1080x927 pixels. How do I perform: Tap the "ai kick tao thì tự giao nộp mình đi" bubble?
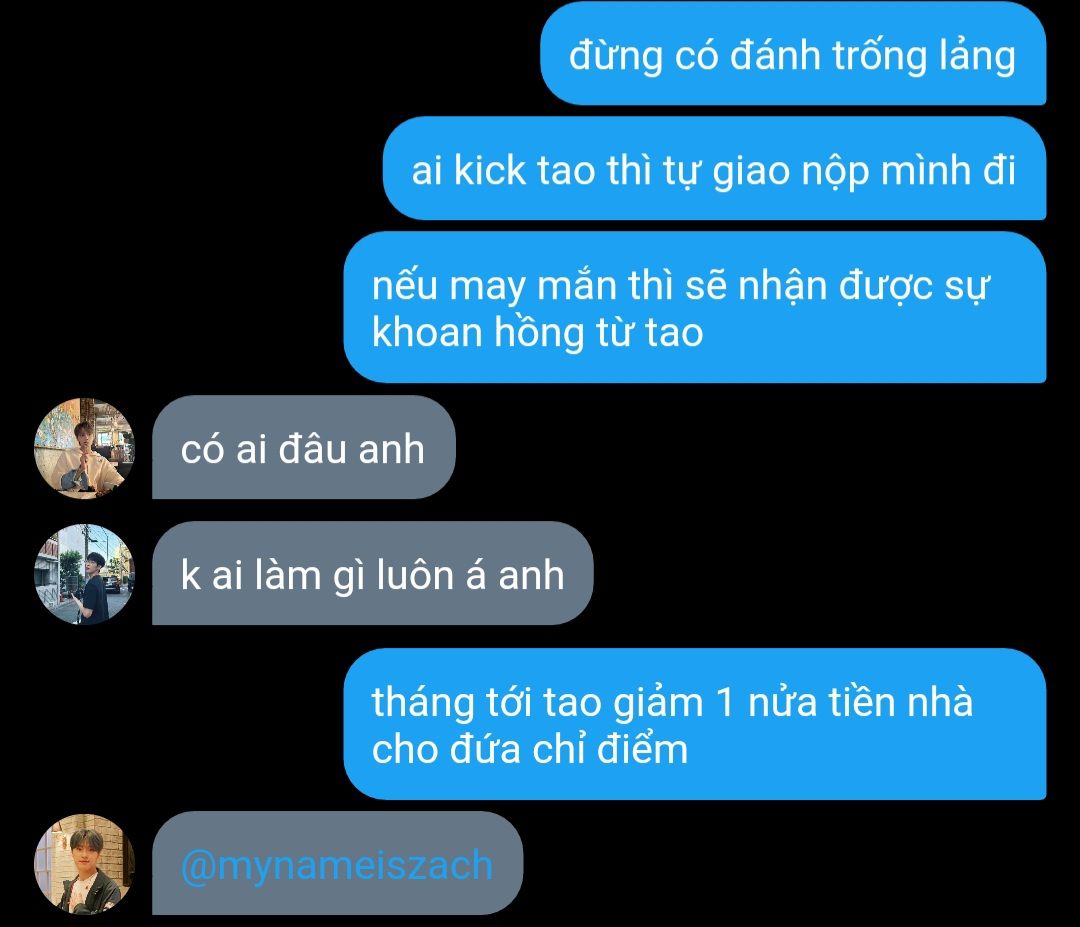(x=714, y=169)
